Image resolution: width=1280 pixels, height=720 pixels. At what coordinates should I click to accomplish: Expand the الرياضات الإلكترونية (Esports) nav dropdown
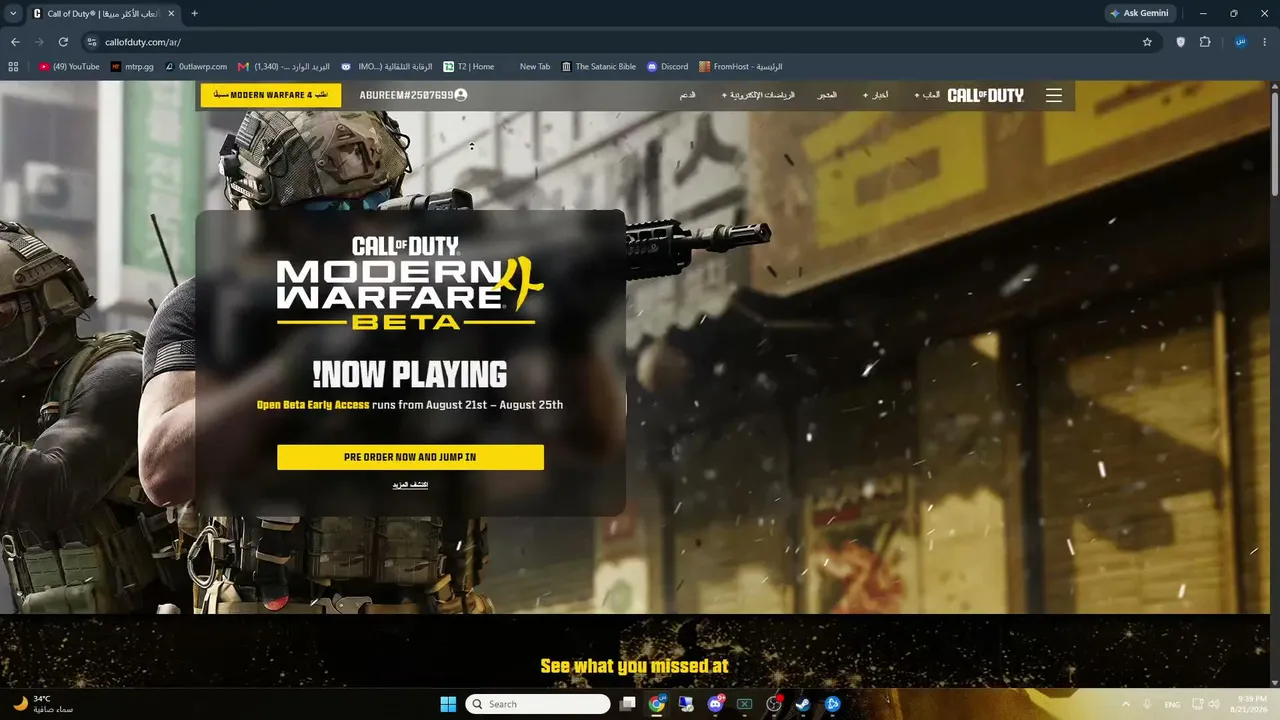pyautogui.click(x=758, y=95)
